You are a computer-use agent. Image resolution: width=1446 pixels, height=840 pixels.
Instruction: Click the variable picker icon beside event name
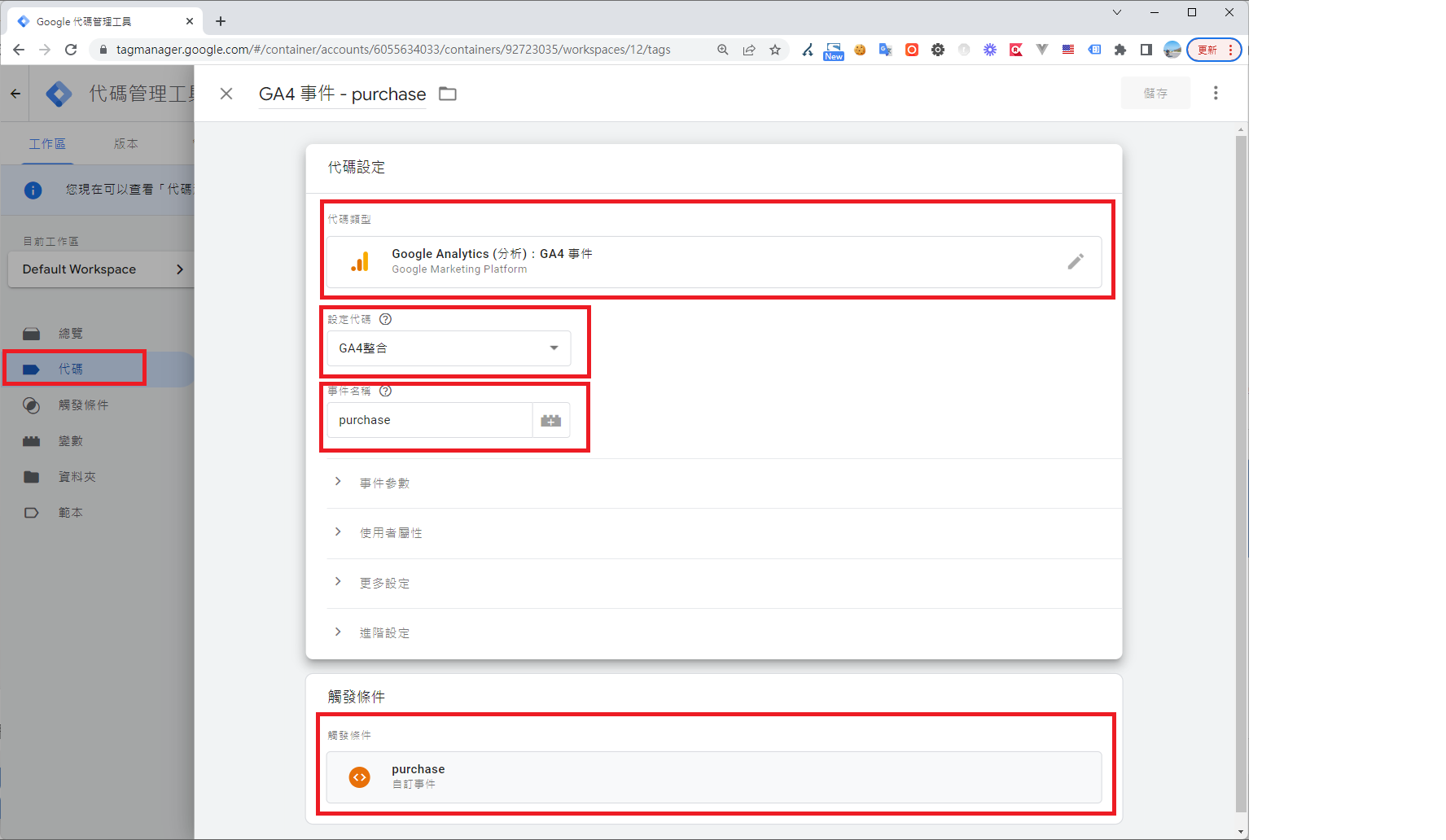click(x=551, y=421)
